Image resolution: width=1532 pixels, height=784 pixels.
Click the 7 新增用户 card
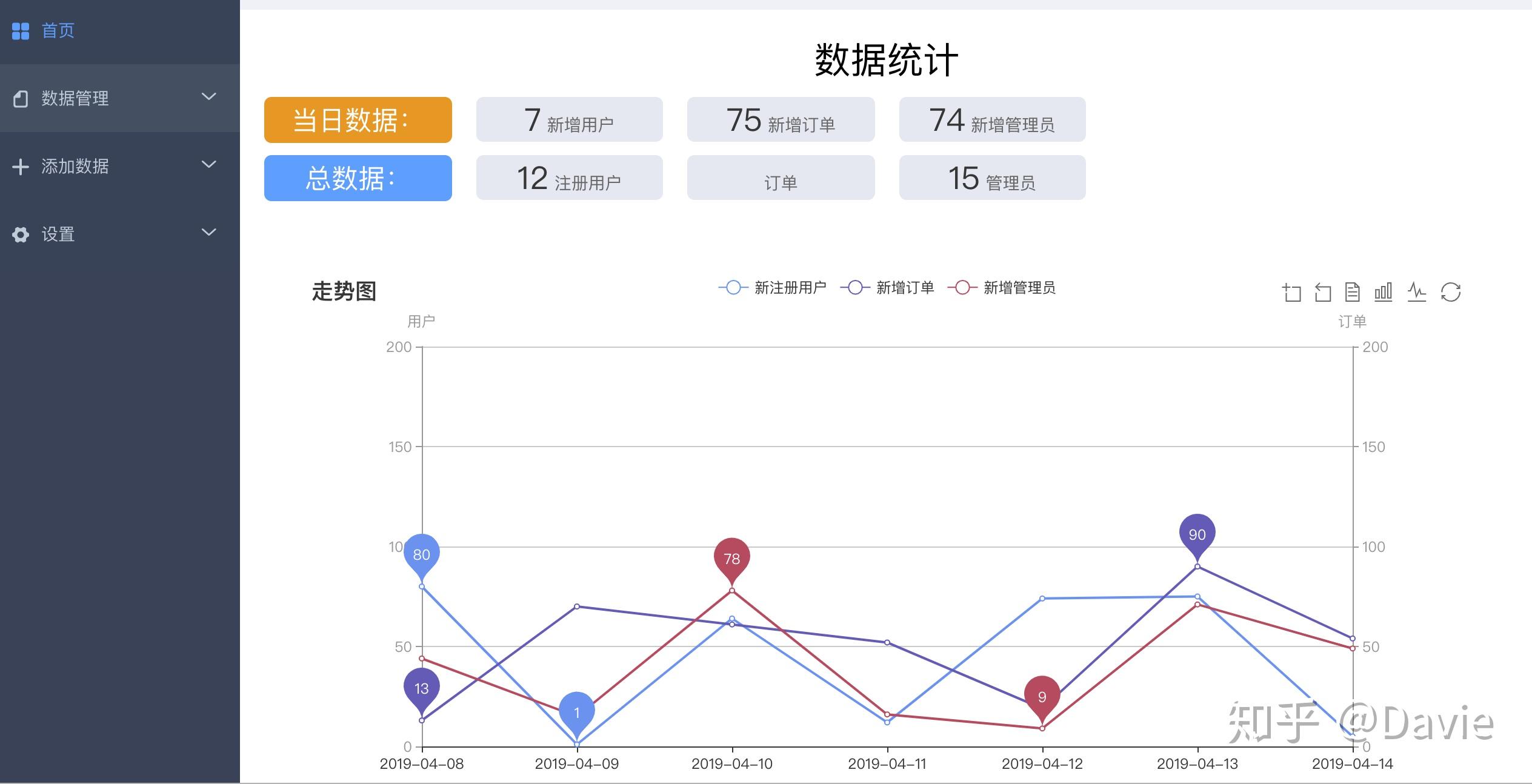click(570, 119)
